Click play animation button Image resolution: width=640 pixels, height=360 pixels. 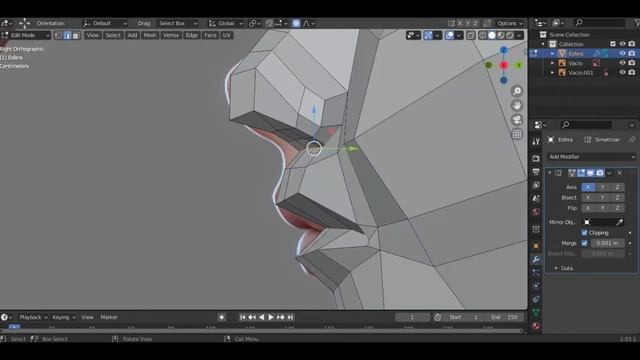[x=271, y=317]
